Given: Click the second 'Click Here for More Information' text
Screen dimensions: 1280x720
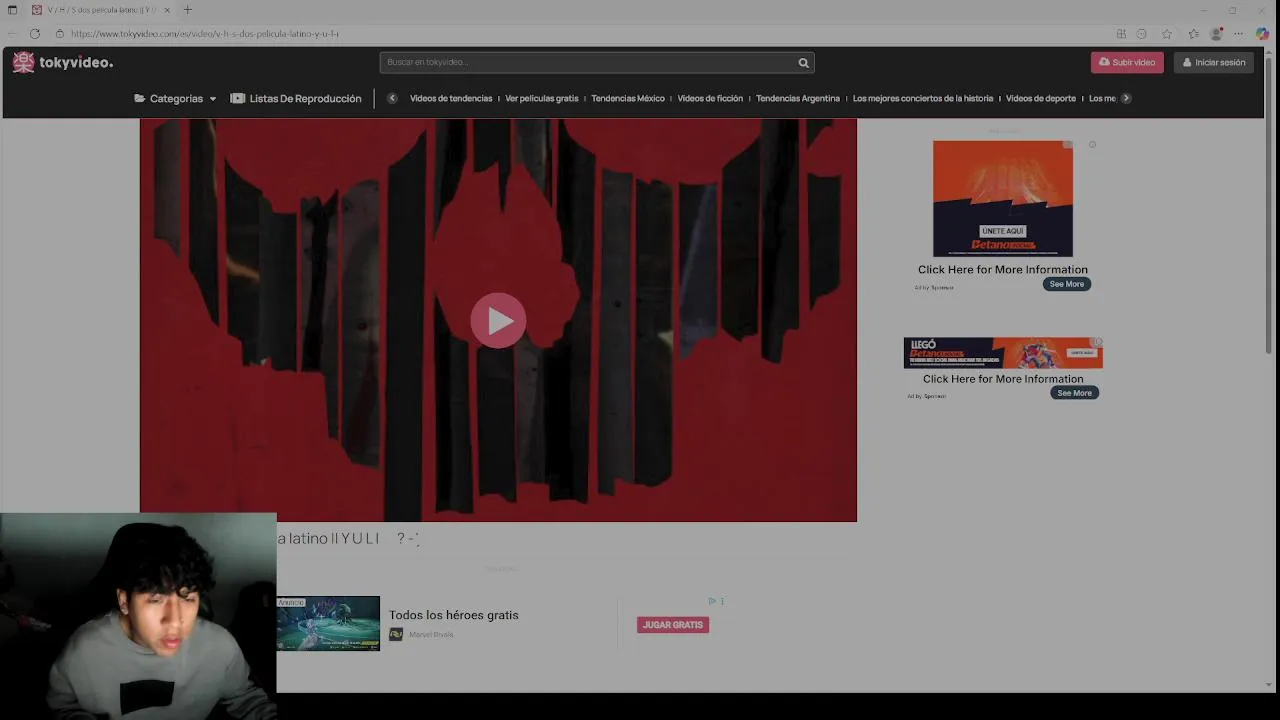Looking at the screenshot, I should coord(1003,379).
